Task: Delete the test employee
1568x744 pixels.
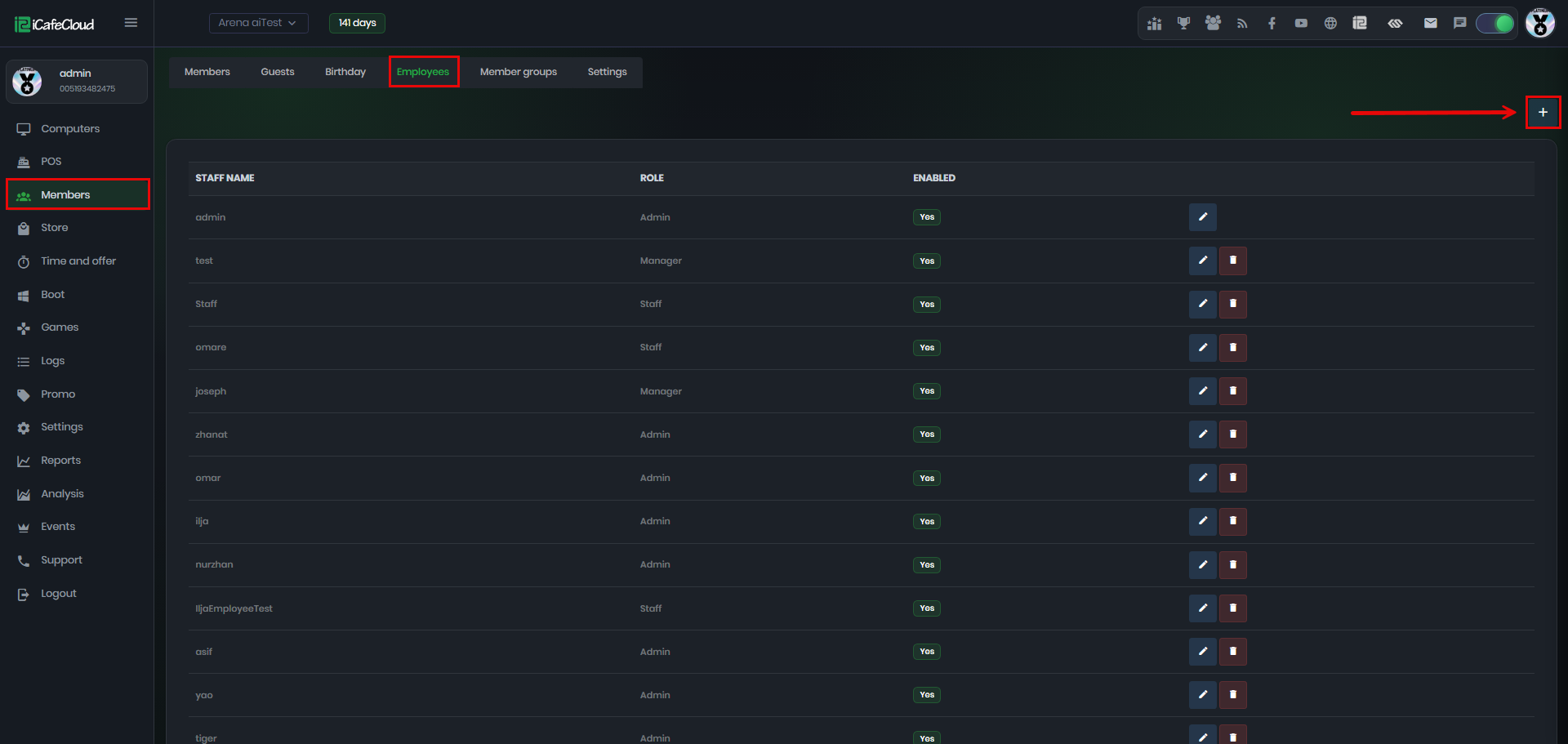Action: pyautogui.click(x=1233, y=261)
